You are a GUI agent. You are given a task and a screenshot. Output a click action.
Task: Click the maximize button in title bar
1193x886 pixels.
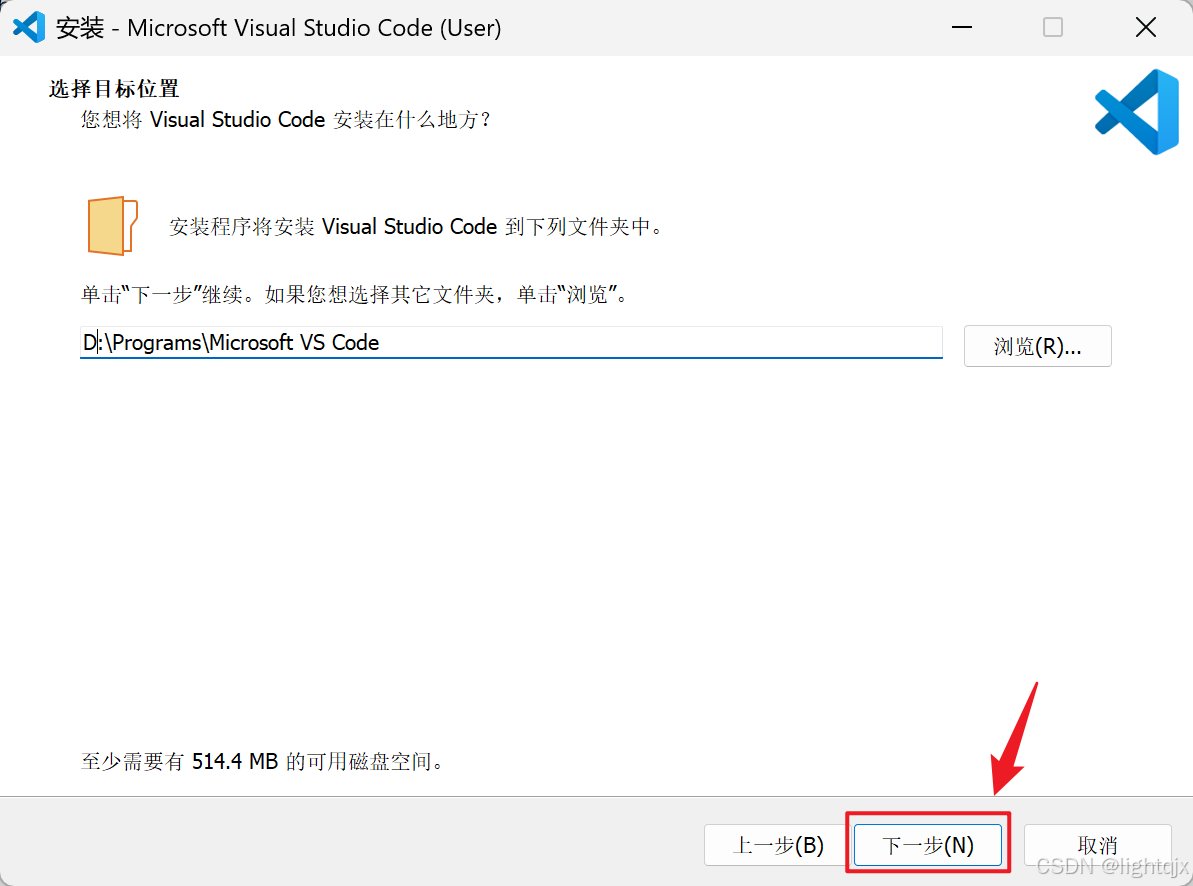click(x=1053, y=27)
